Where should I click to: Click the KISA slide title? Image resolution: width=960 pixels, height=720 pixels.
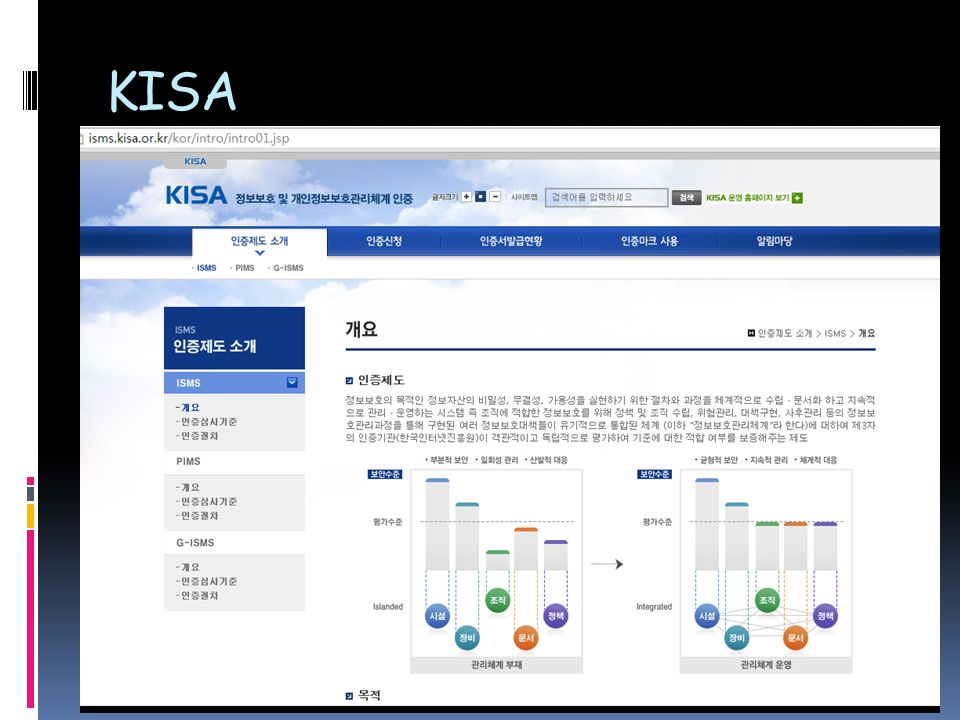[173, 91]
